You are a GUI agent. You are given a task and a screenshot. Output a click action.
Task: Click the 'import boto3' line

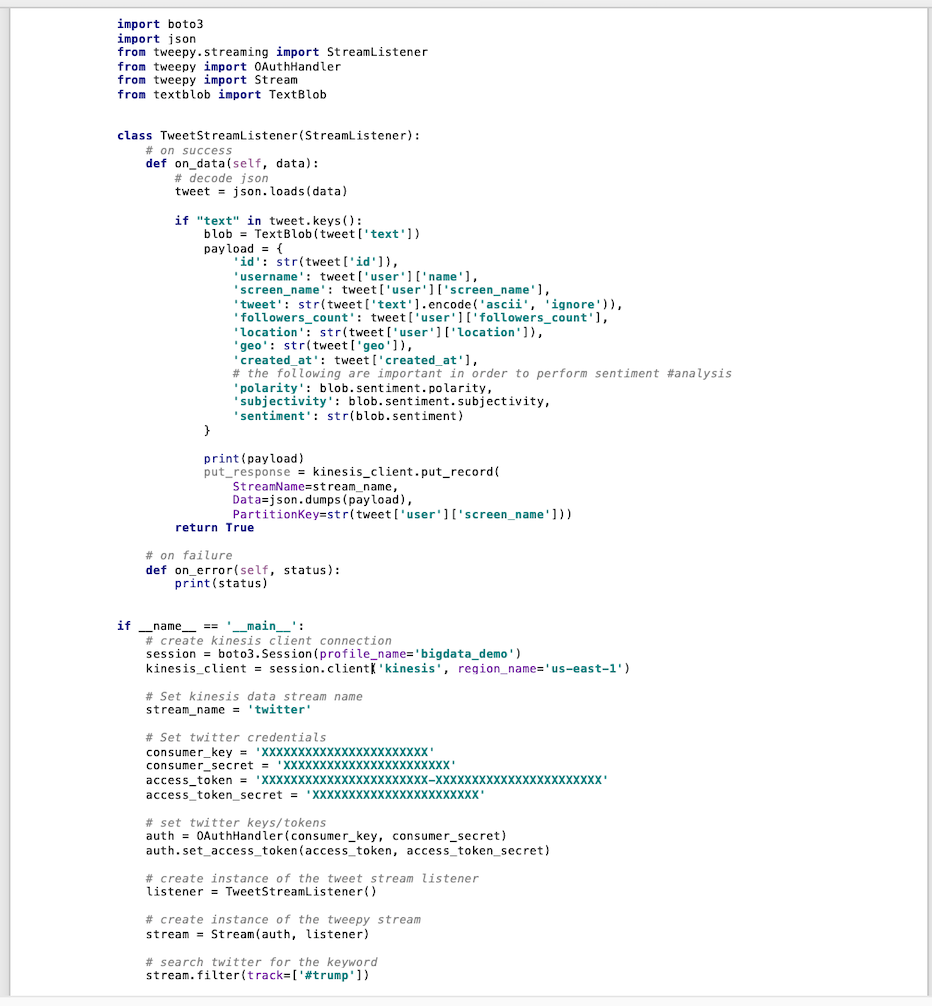tap(160, 24)
